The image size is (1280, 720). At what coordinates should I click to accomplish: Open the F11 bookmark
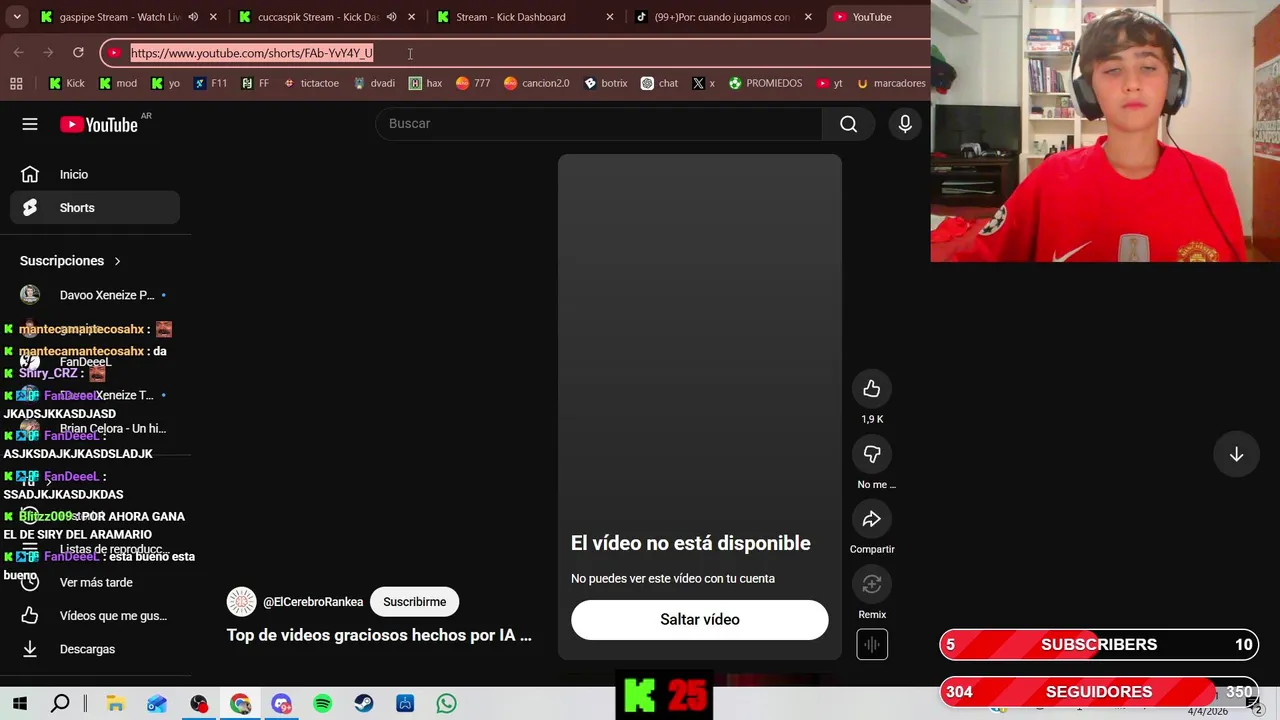[x=210, y=83]
